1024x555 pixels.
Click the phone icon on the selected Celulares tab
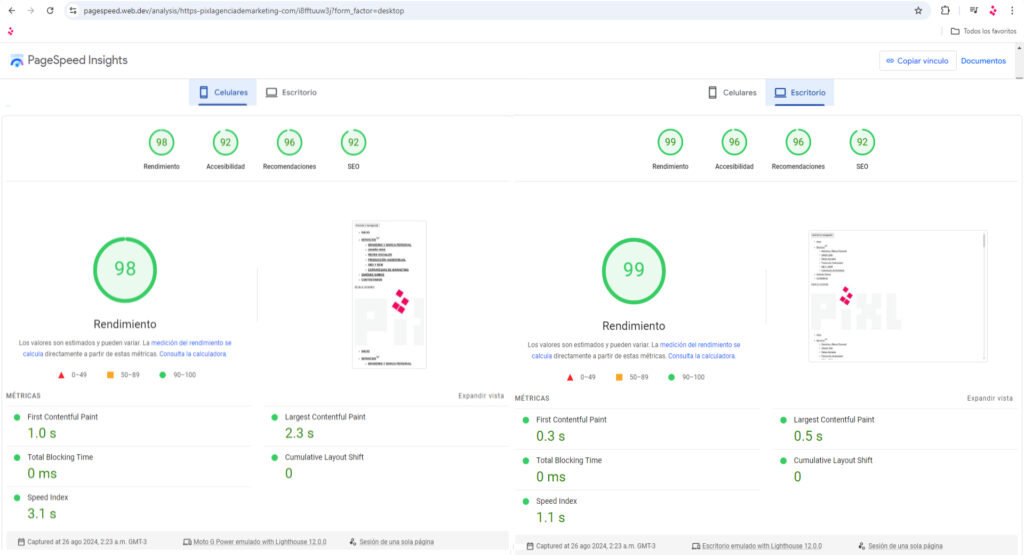[204, 92]
